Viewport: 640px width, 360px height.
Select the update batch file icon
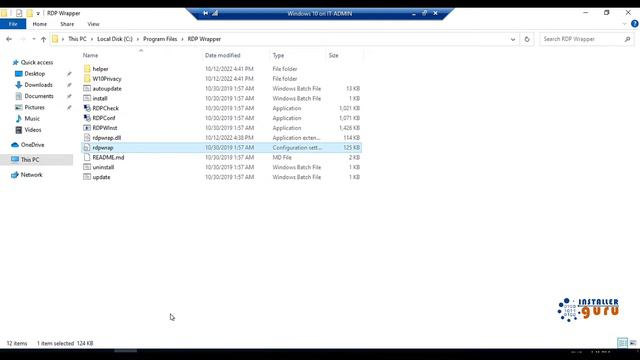pyautogui.click(x=87, y=177)
